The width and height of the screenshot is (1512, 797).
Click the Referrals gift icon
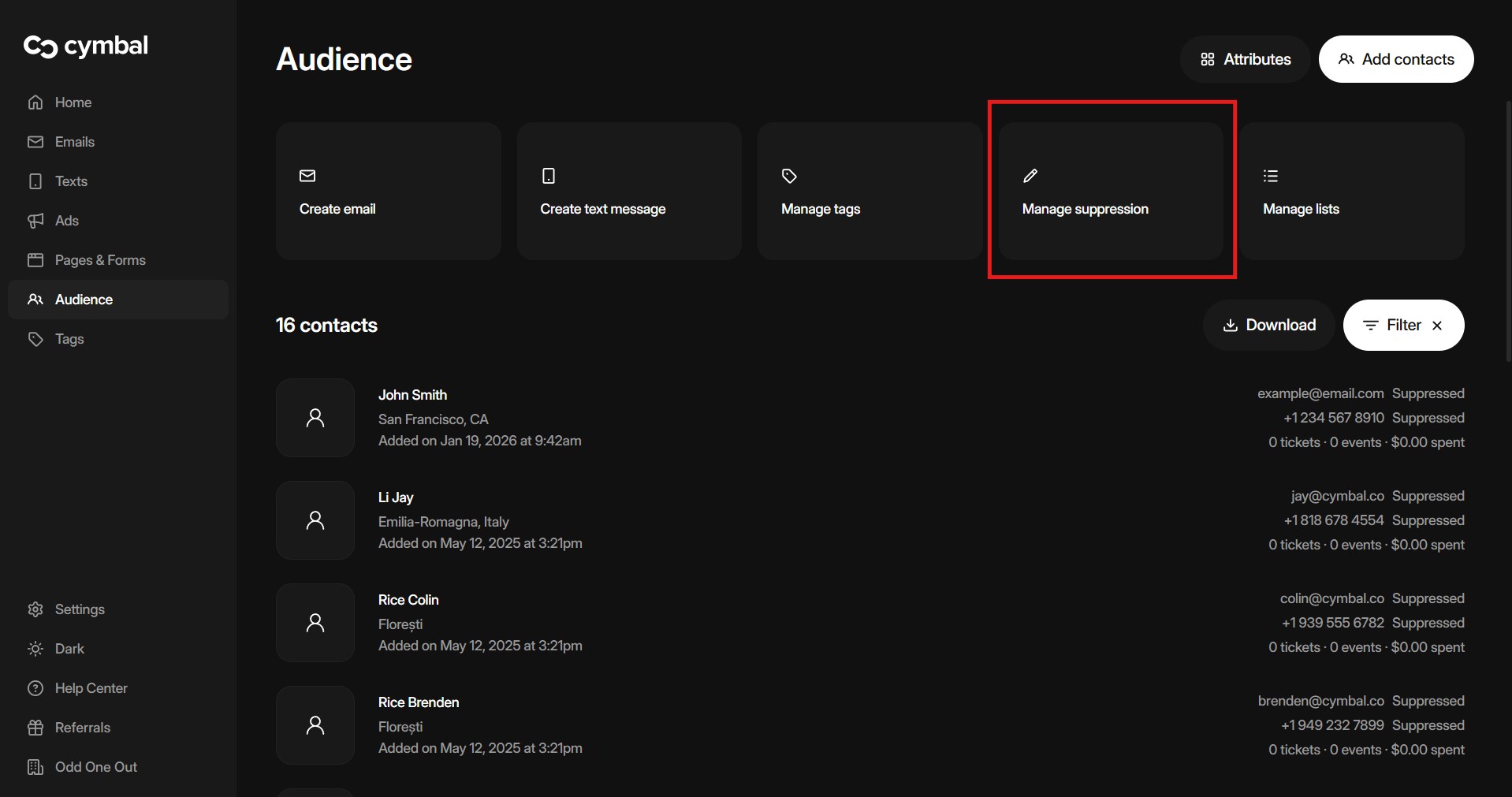35,728
